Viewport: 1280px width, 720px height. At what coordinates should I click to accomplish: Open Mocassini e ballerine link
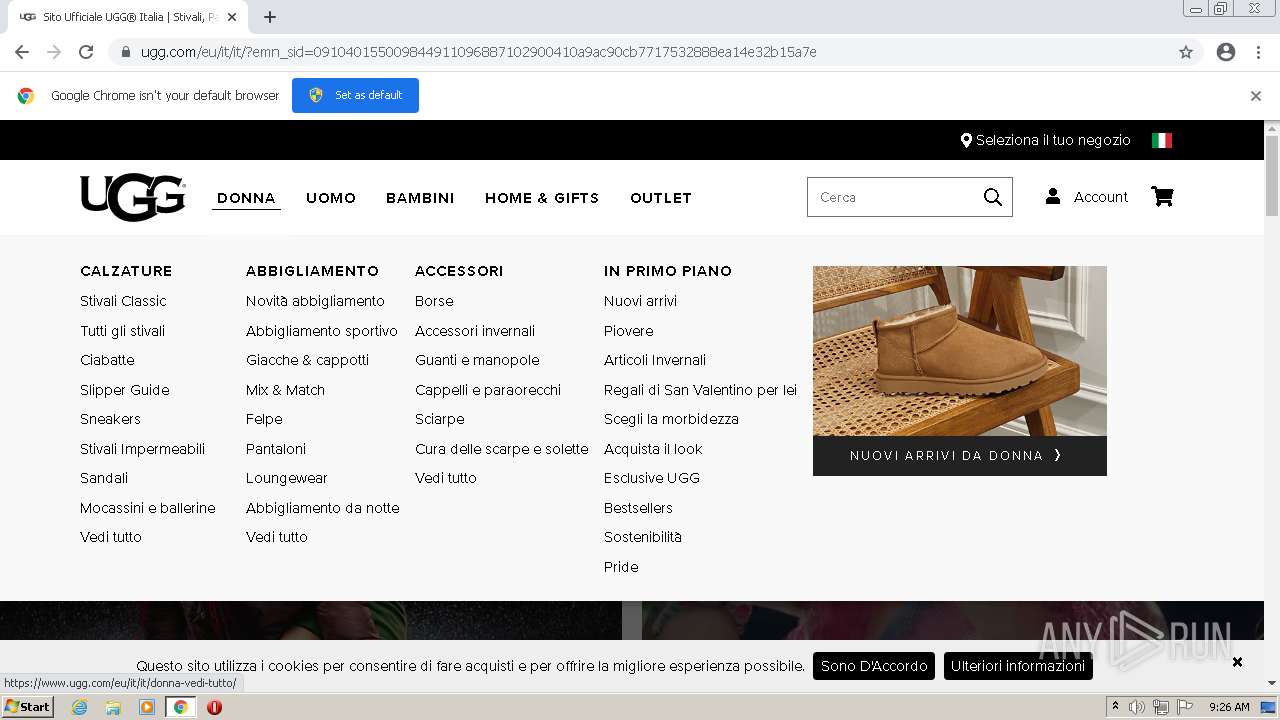148,508
